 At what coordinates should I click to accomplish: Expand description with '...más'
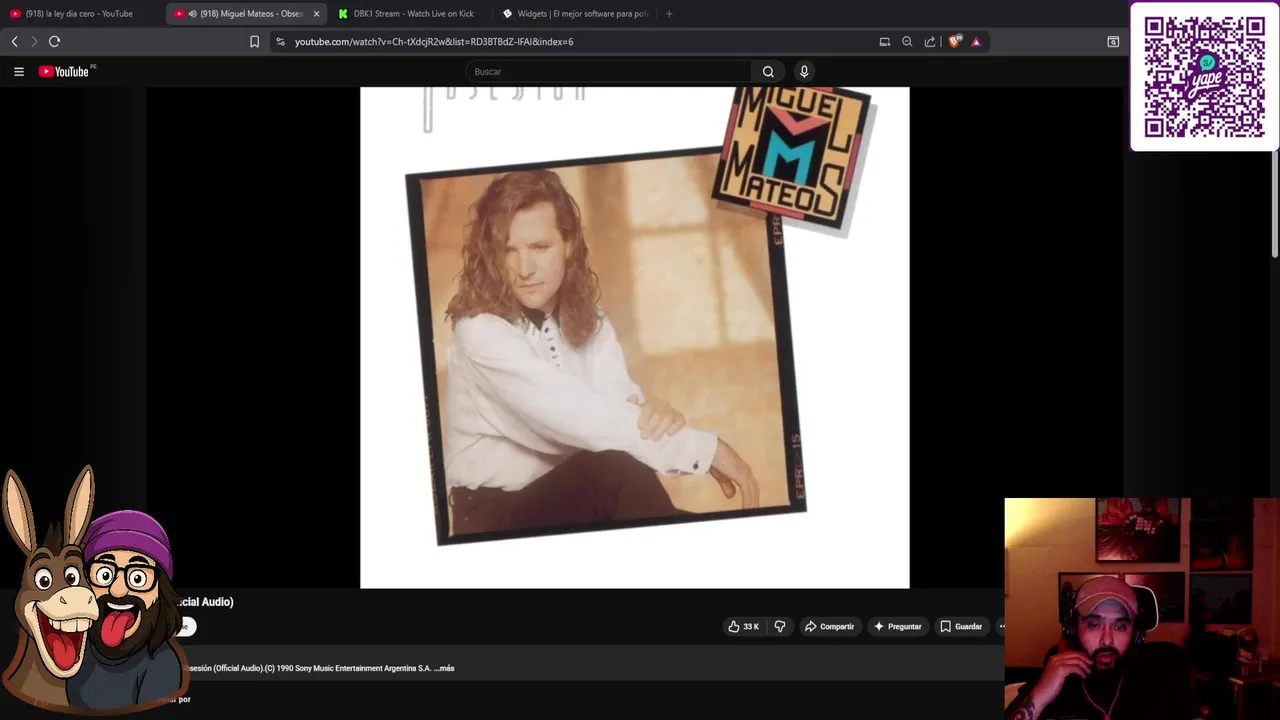point(443,668)
